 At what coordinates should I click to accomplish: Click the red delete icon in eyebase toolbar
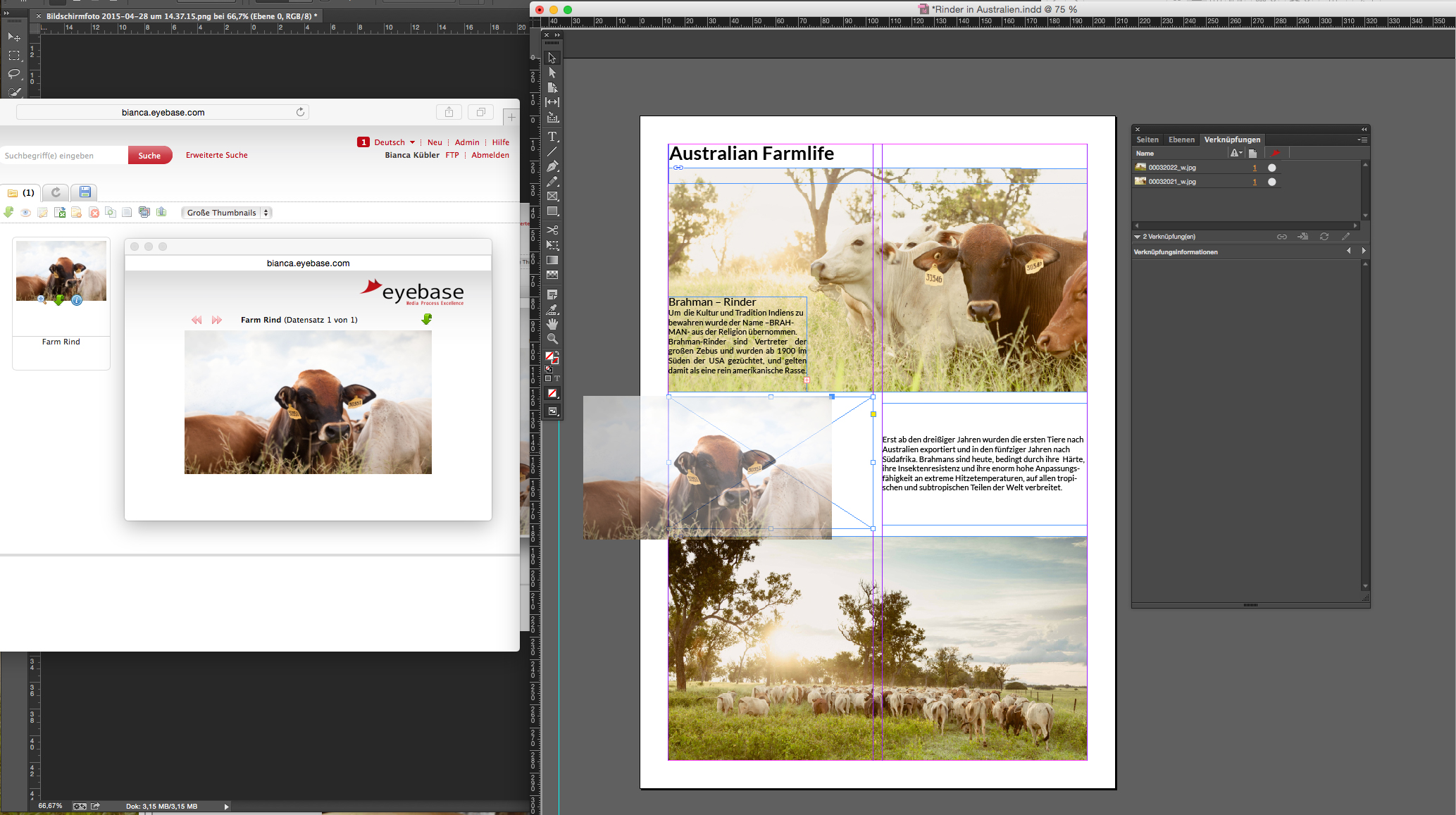click(94, 212)
